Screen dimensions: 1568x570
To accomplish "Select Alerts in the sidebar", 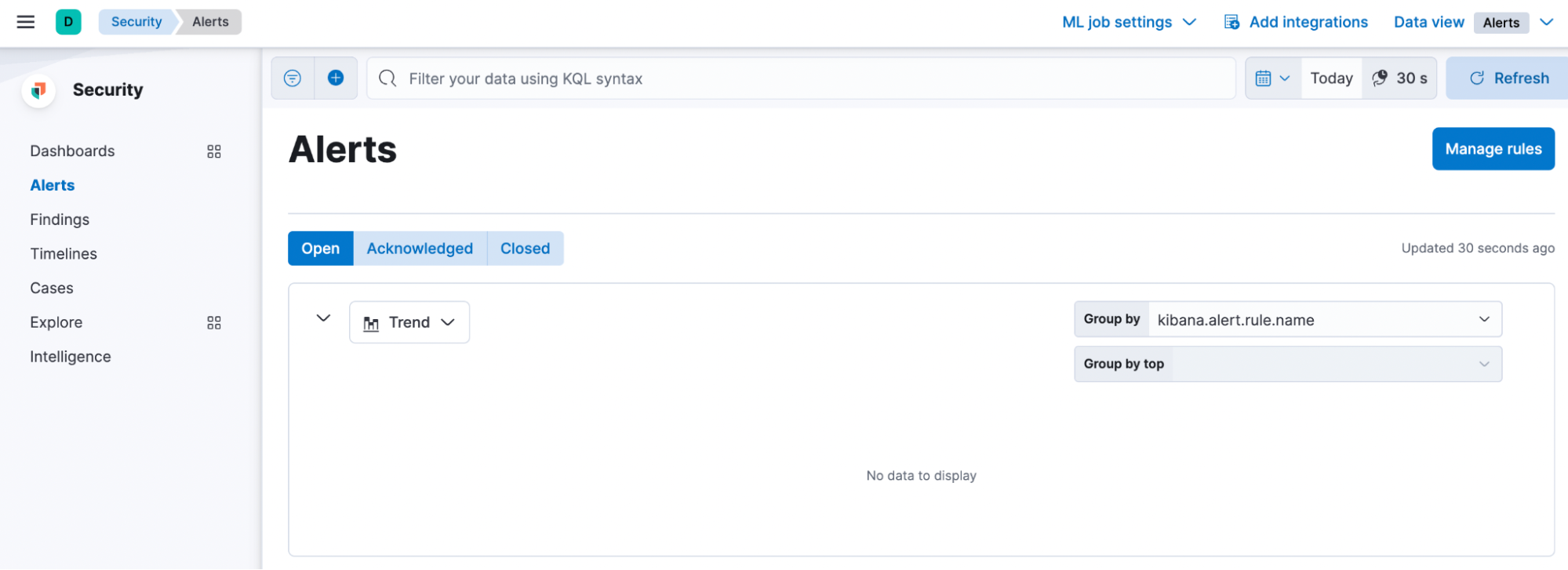I will [x=53, y=186].
